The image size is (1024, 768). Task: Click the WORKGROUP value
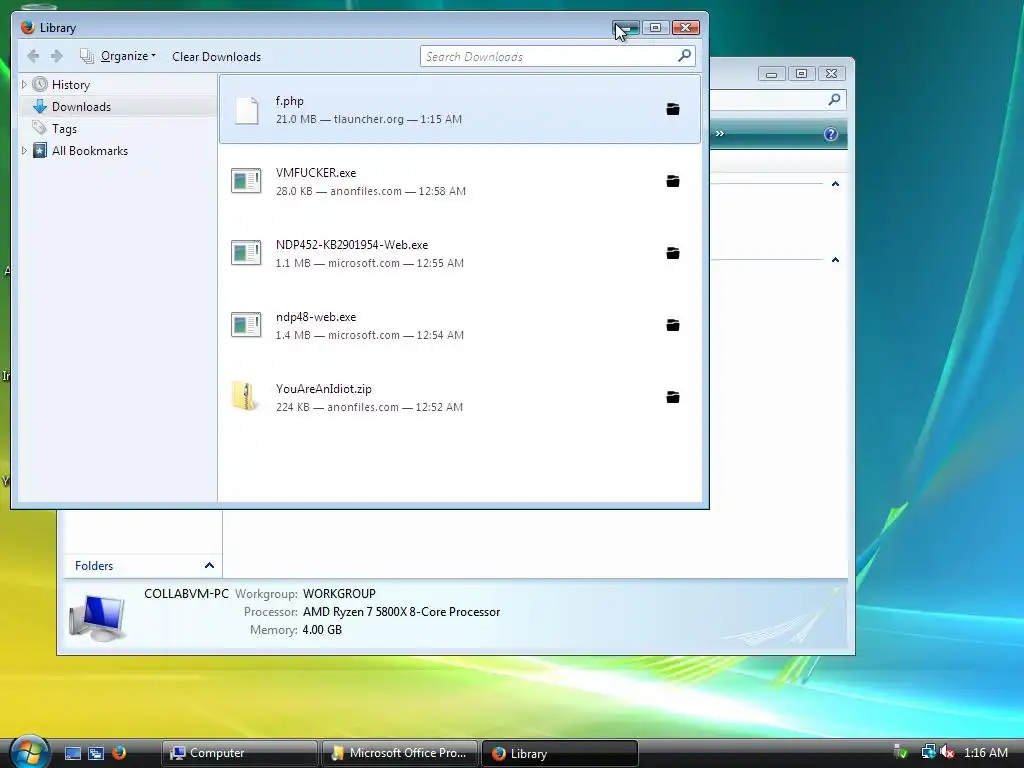pyautogui.click(x=339, y=594)
